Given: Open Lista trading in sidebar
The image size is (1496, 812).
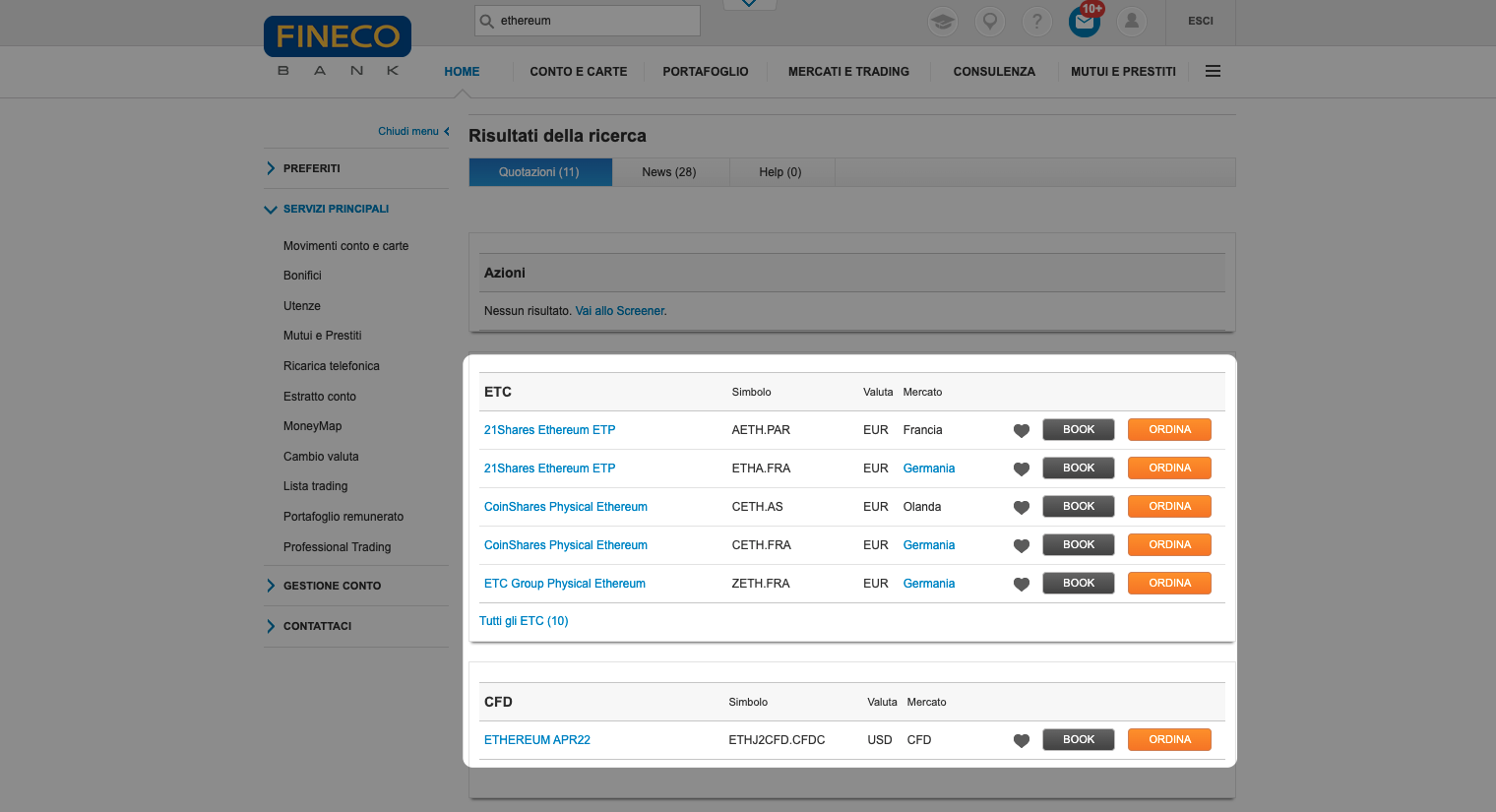Looking at the screenshot, I should click(x=316, y=486).
